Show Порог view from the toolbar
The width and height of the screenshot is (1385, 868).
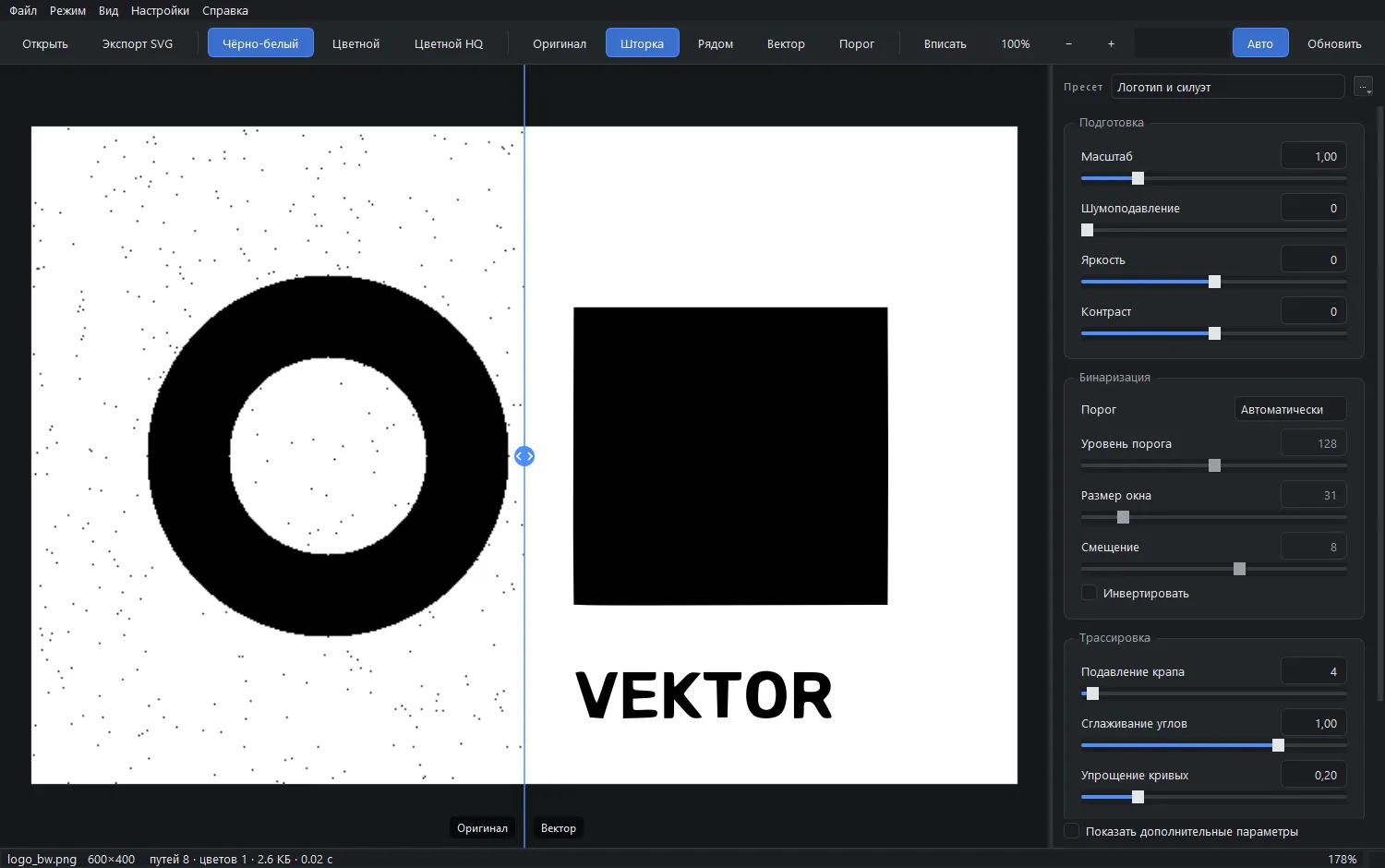pyautogui.click(x=857, y=43)
